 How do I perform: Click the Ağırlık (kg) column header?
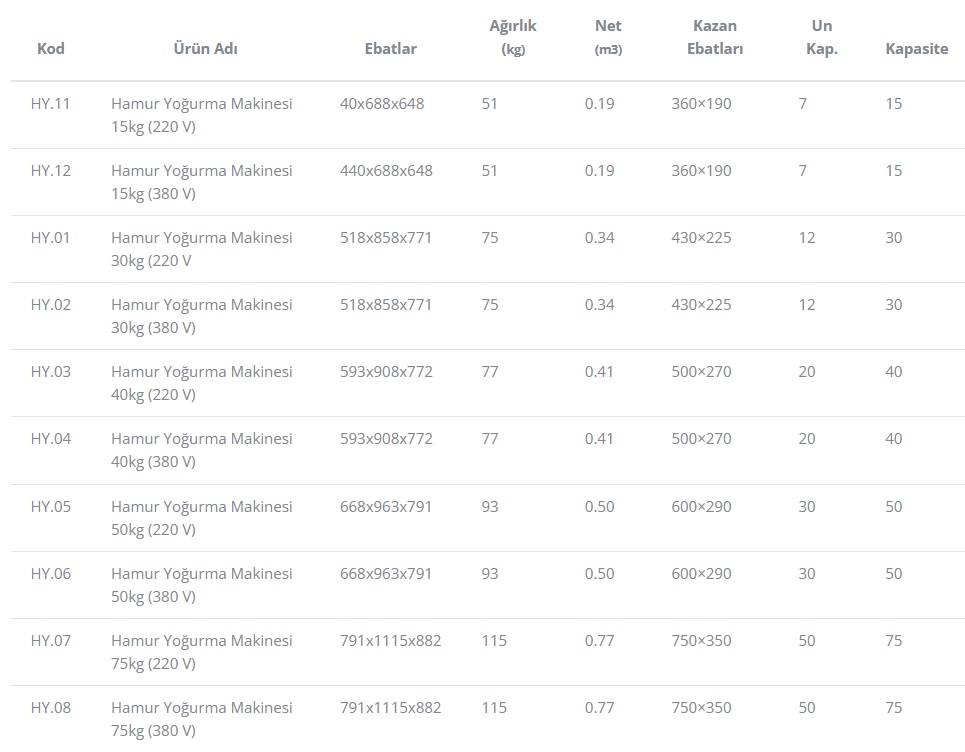[x=513, y=37]
